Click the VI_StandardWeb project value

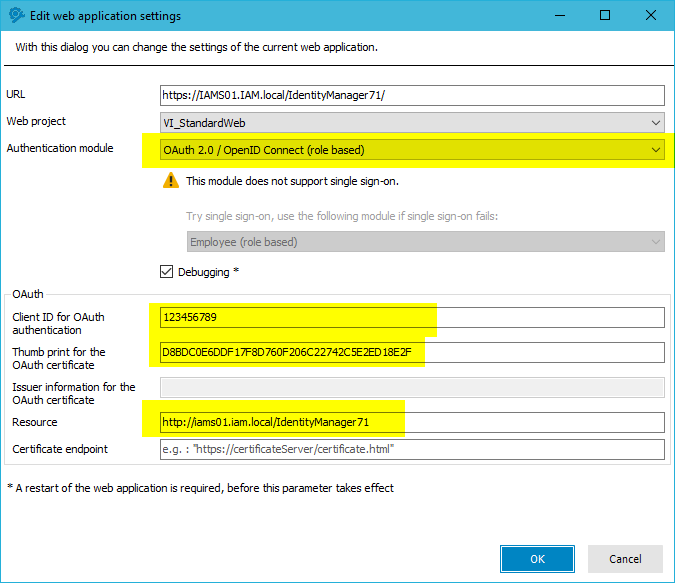[x=204, y=123]
